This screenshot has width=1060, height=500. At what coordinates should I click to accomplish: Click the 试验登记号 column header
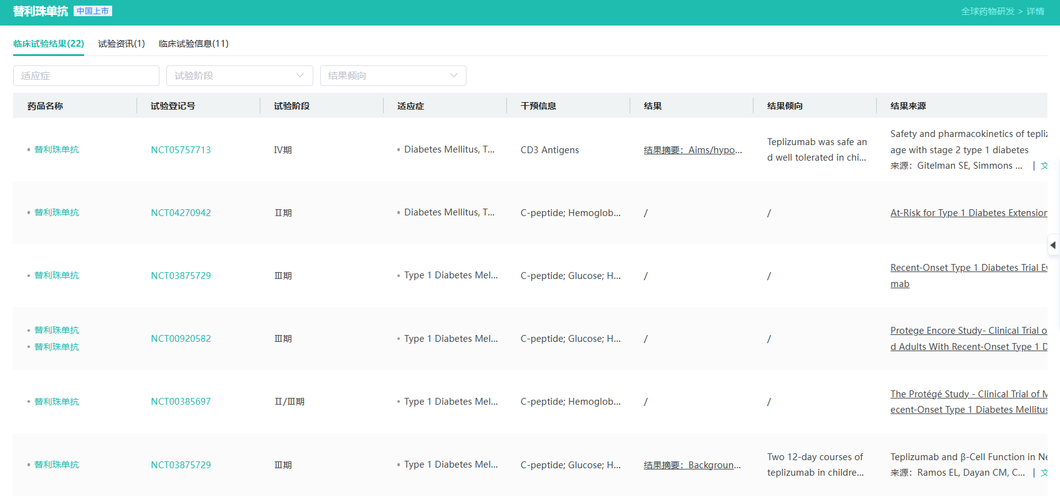click(x=173, y=106)
